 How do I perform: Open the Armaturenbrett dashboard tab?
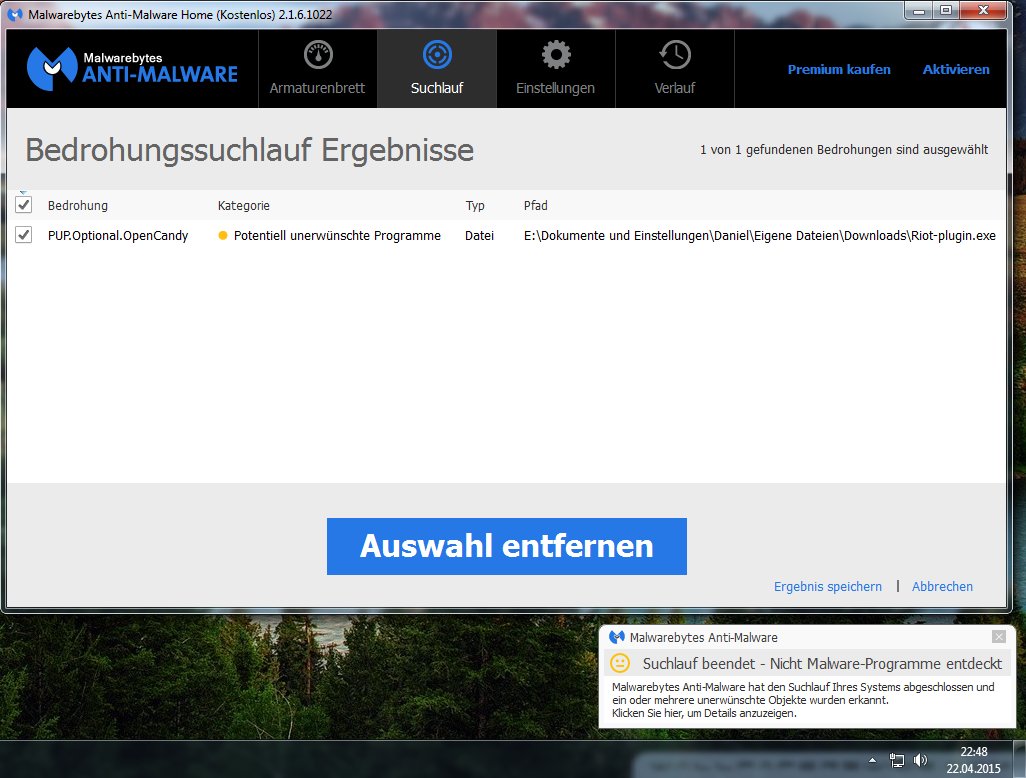coord(317,69)
